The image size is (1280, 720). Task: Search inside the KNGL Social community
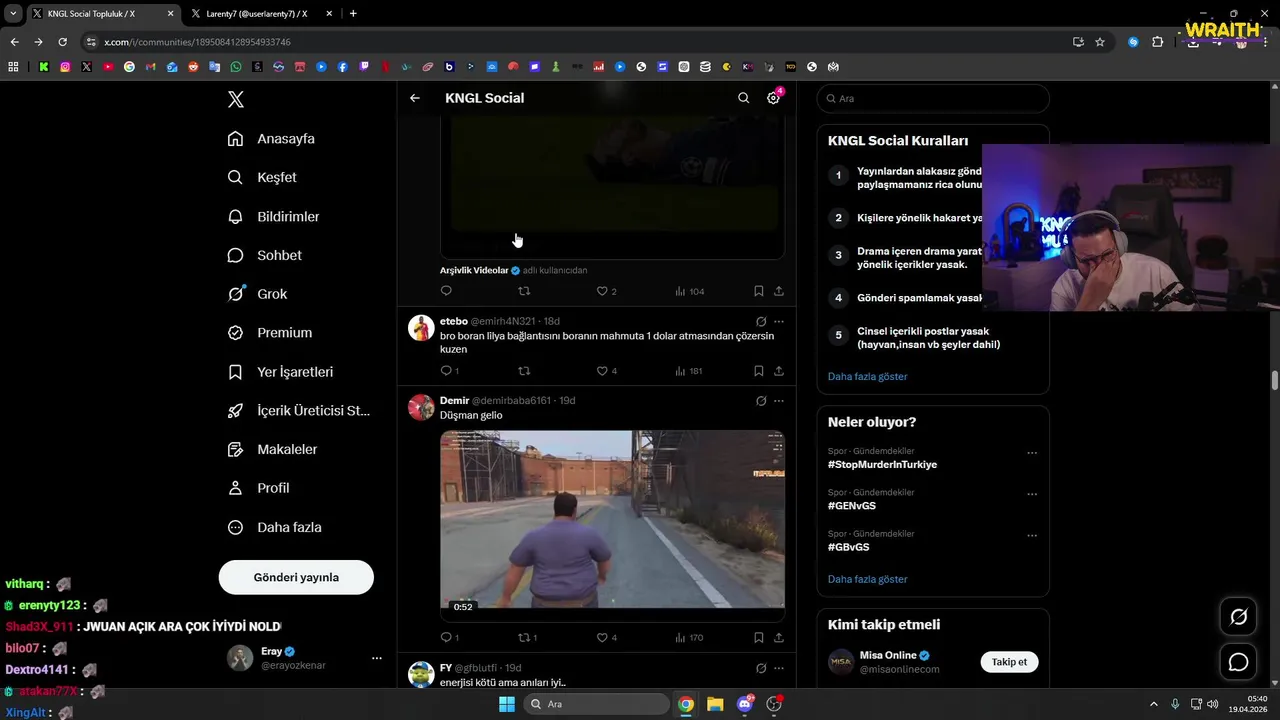tap(743, 98)
